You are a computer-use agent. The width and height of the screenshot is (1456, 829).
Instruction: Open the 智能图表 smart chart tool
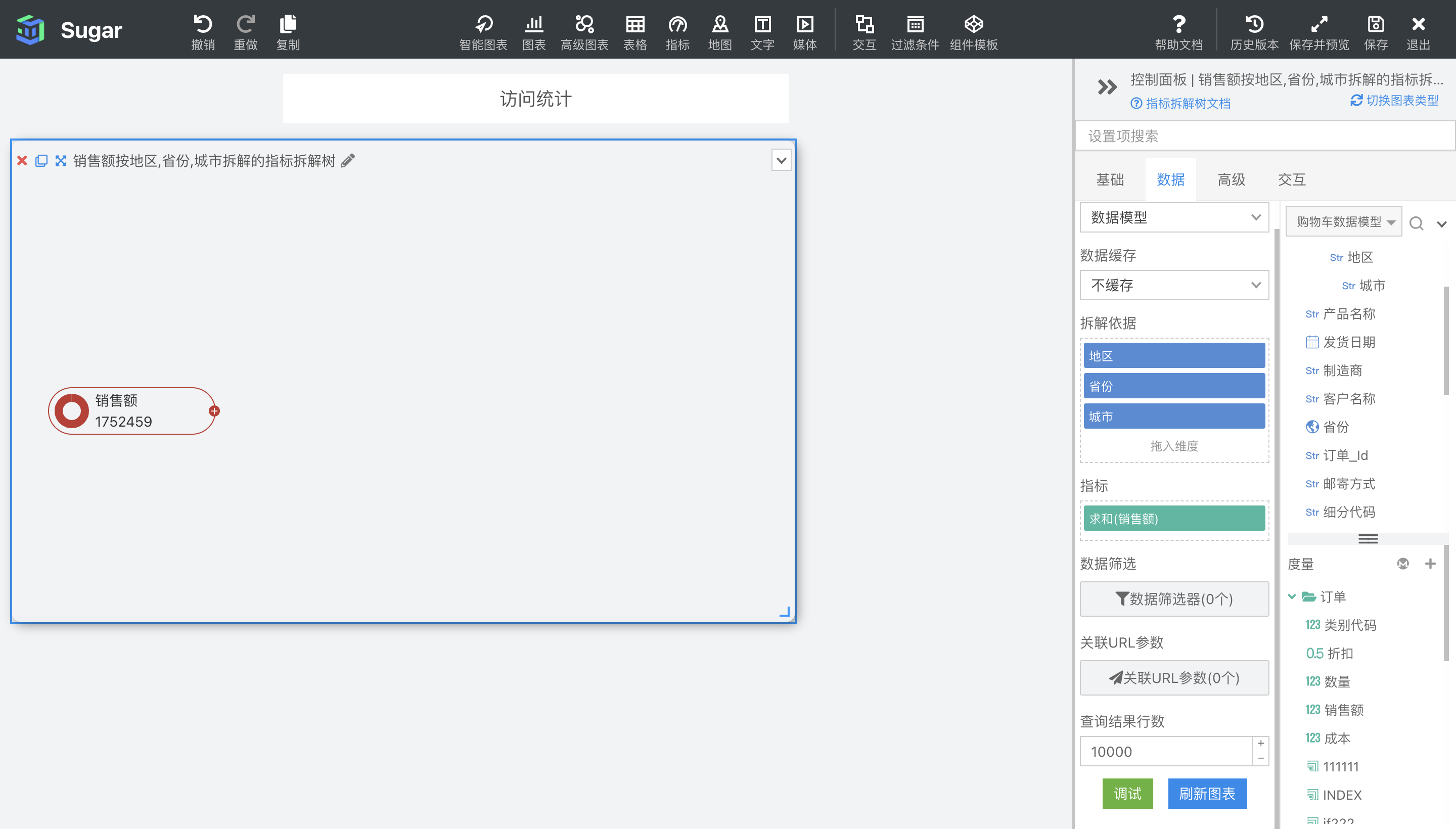pyautogui.click(x=483, y=31)
